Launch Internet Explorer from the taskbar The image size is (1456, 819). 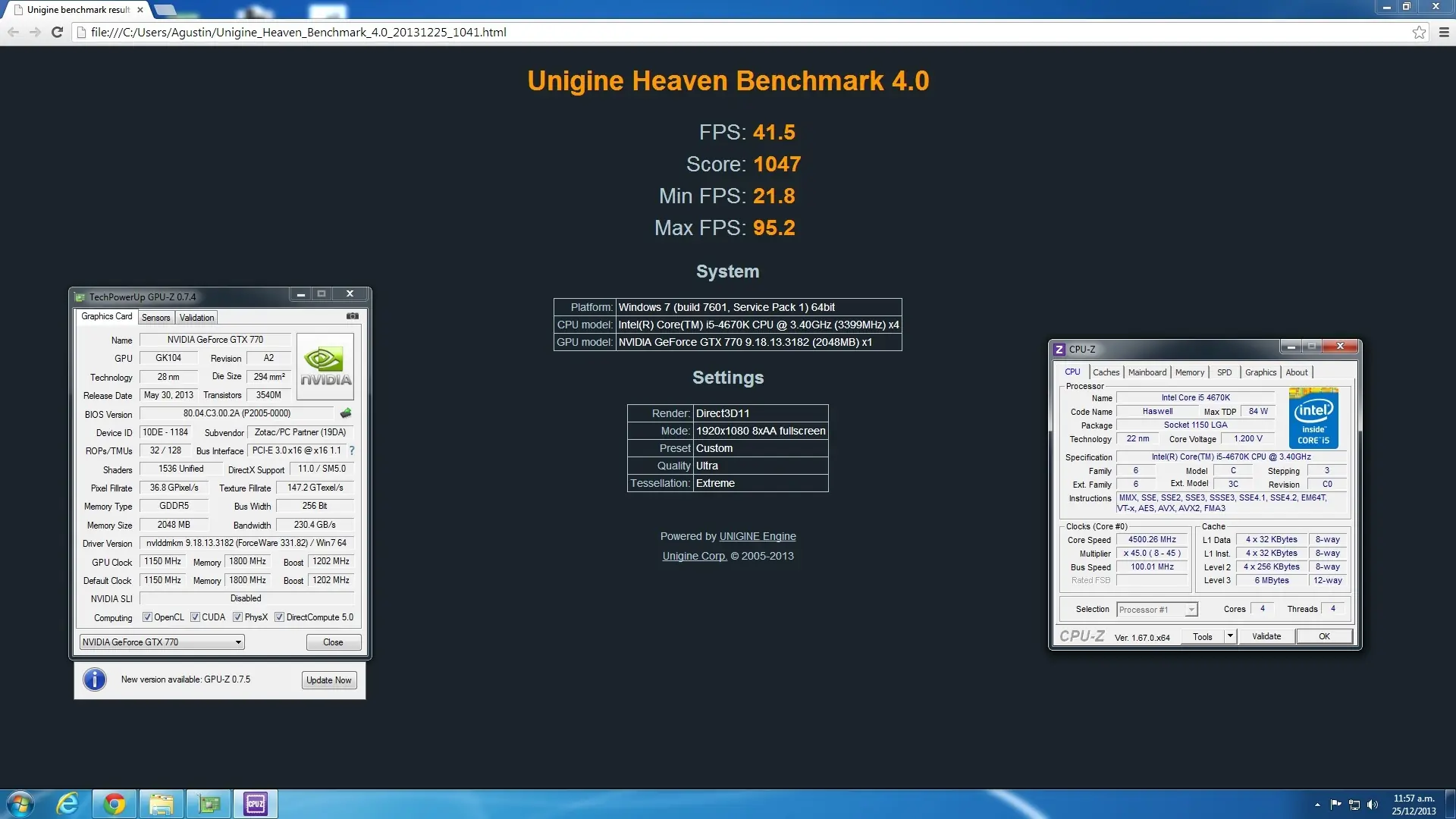tap(67, 804)
